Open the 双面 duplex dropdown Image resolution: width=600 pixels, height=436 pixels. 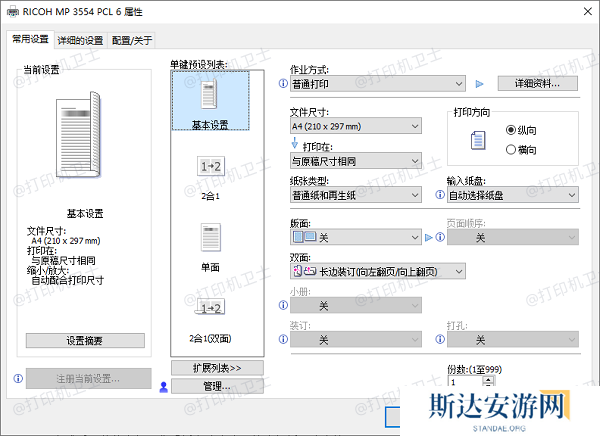tap(378, 271)
